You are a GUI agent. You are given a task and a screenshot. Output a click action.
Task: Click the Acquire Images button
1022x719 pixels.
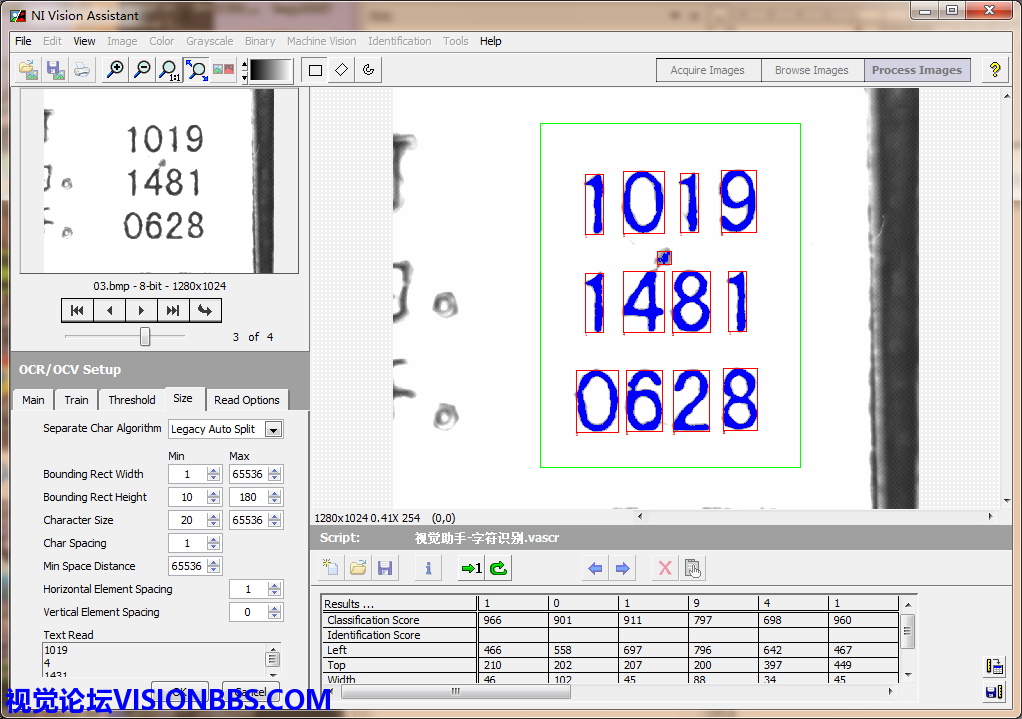(707, 70)
